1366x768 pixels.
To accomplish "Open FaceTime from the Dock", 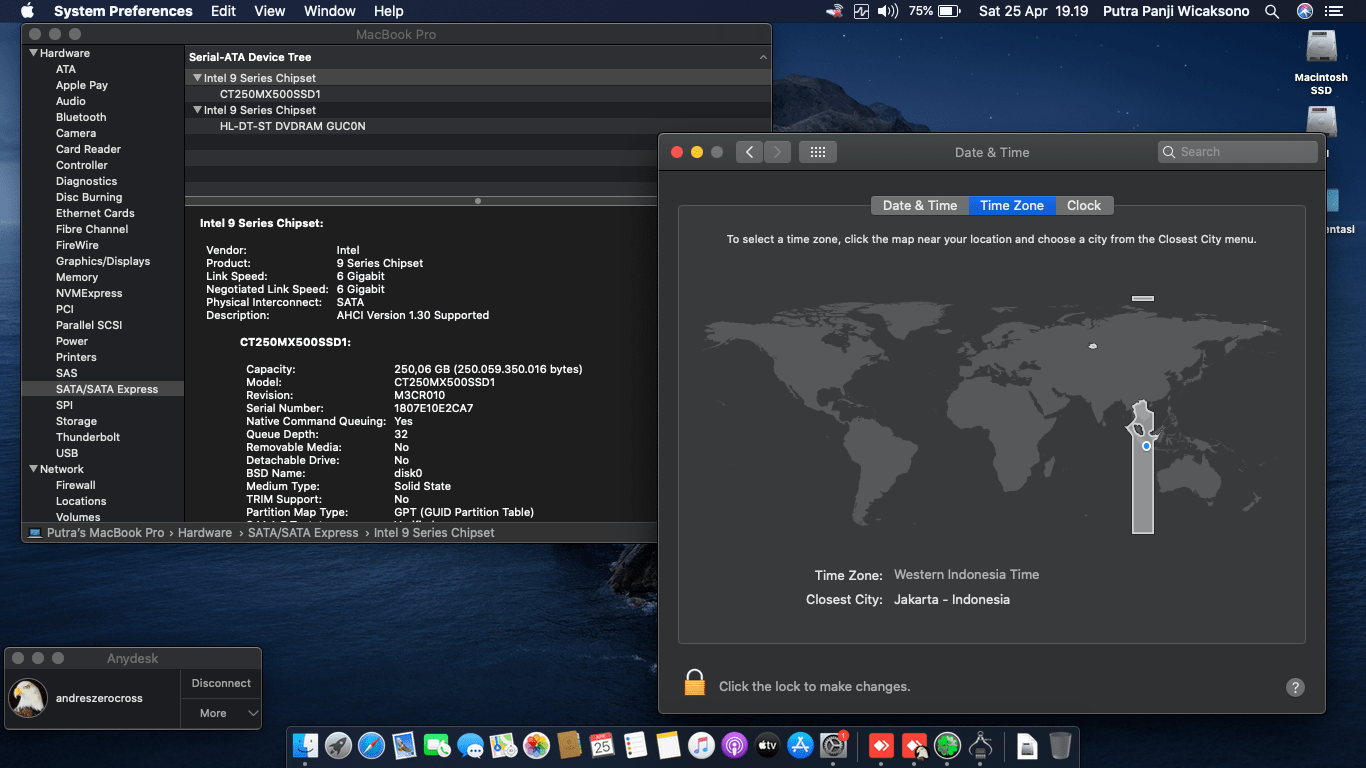I will (x=437, y=745).
